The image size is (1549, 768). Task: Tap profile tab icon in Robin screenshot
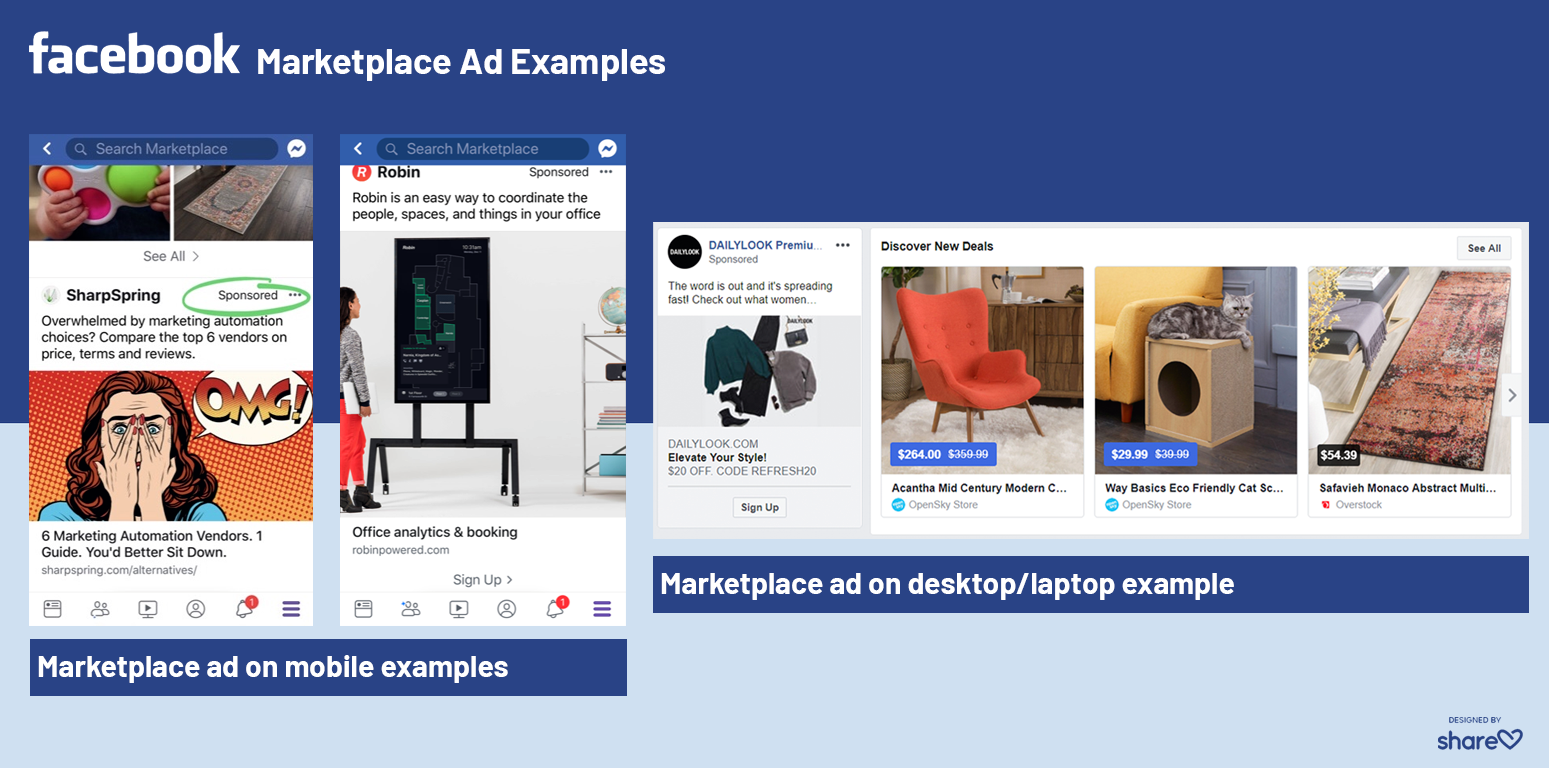tap(507, 608)
